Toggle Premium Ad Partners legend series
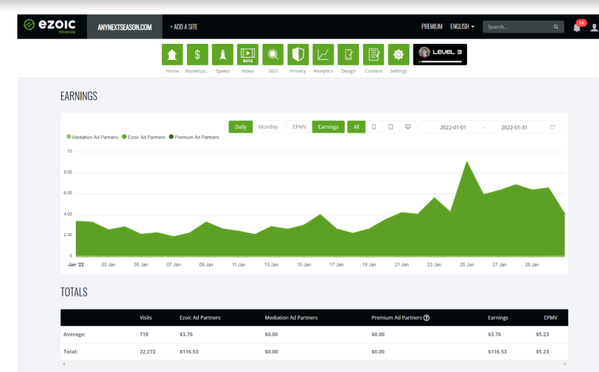Screen dimensions: 599x372 (x=194, y=137)
